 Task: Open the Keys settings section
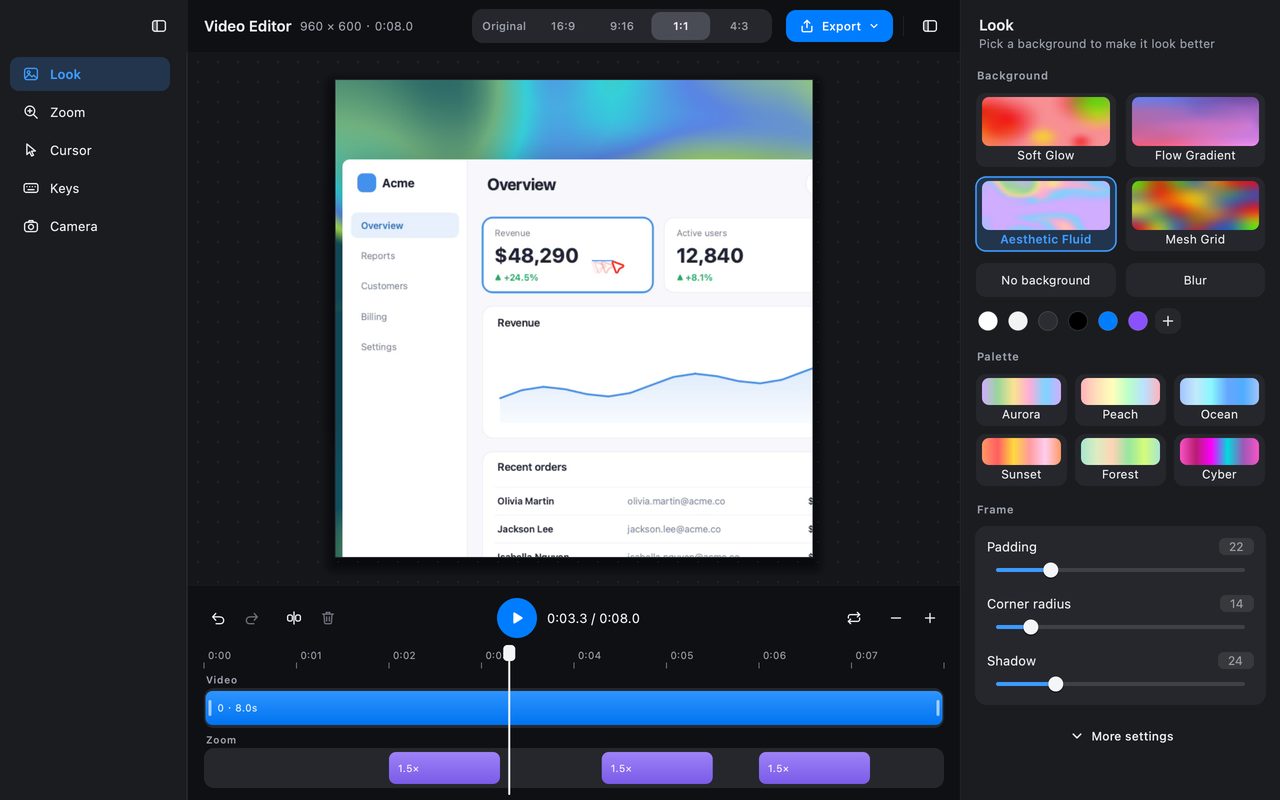pos(90,188)
